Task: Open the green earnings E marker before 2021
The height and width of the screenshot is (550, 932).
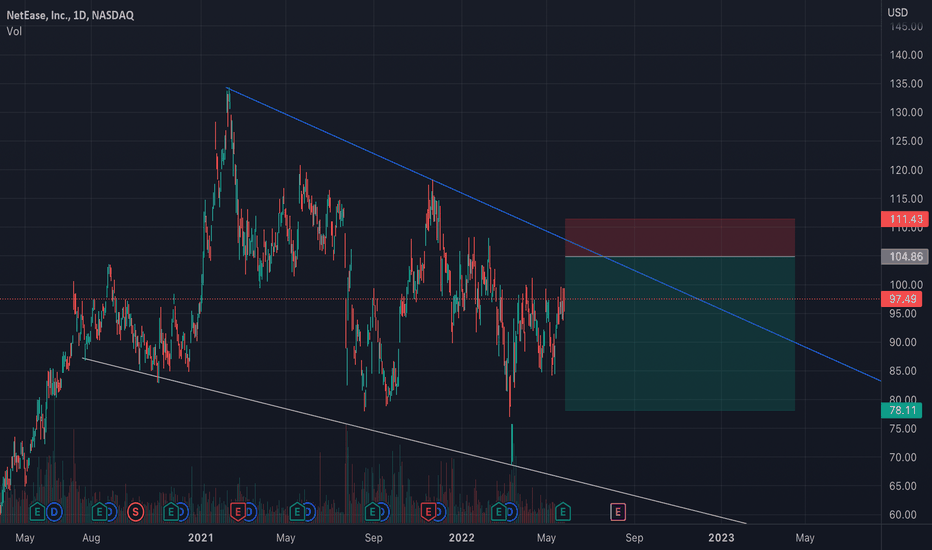Action: (x=171, y=511)
